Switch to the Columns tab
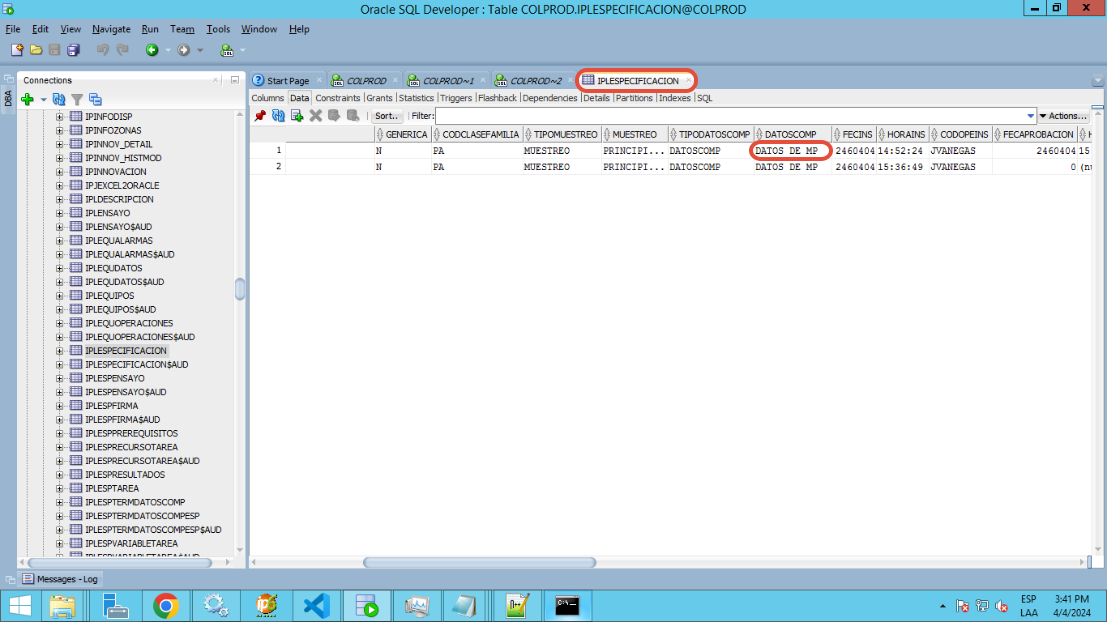 click(x=268, y=98)
